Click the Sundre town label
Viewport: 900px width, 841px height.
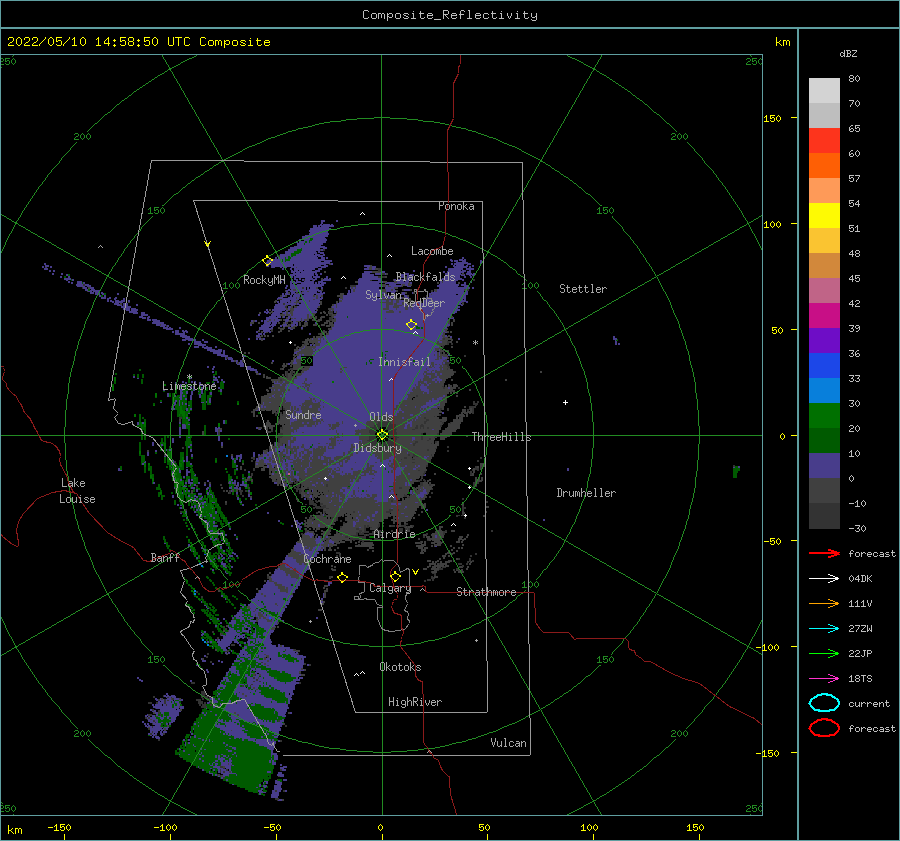tap(303, 414)
